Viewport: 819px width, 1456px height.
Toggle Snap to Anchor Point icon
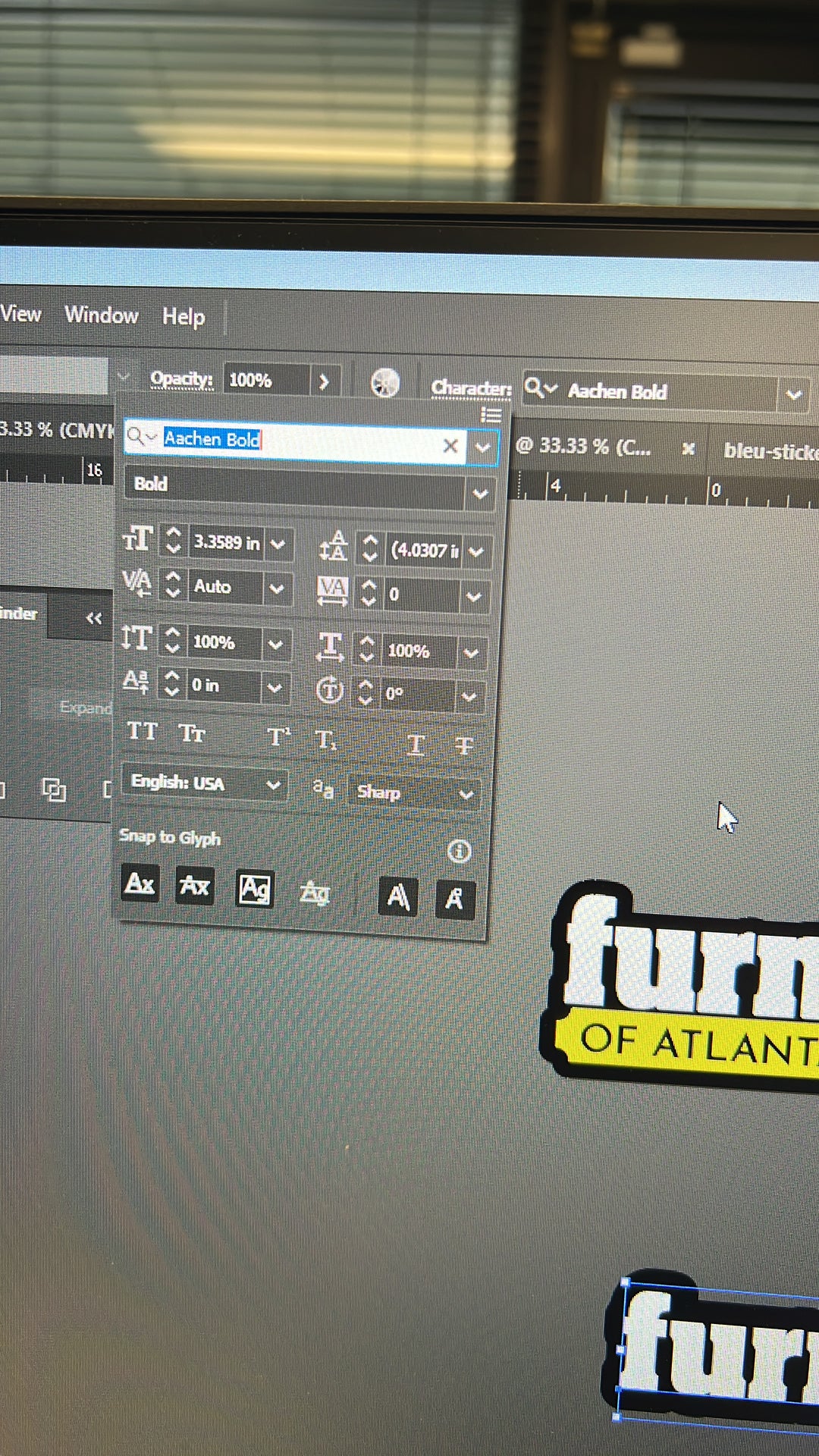pyautogui.click(x=455, y=899)
